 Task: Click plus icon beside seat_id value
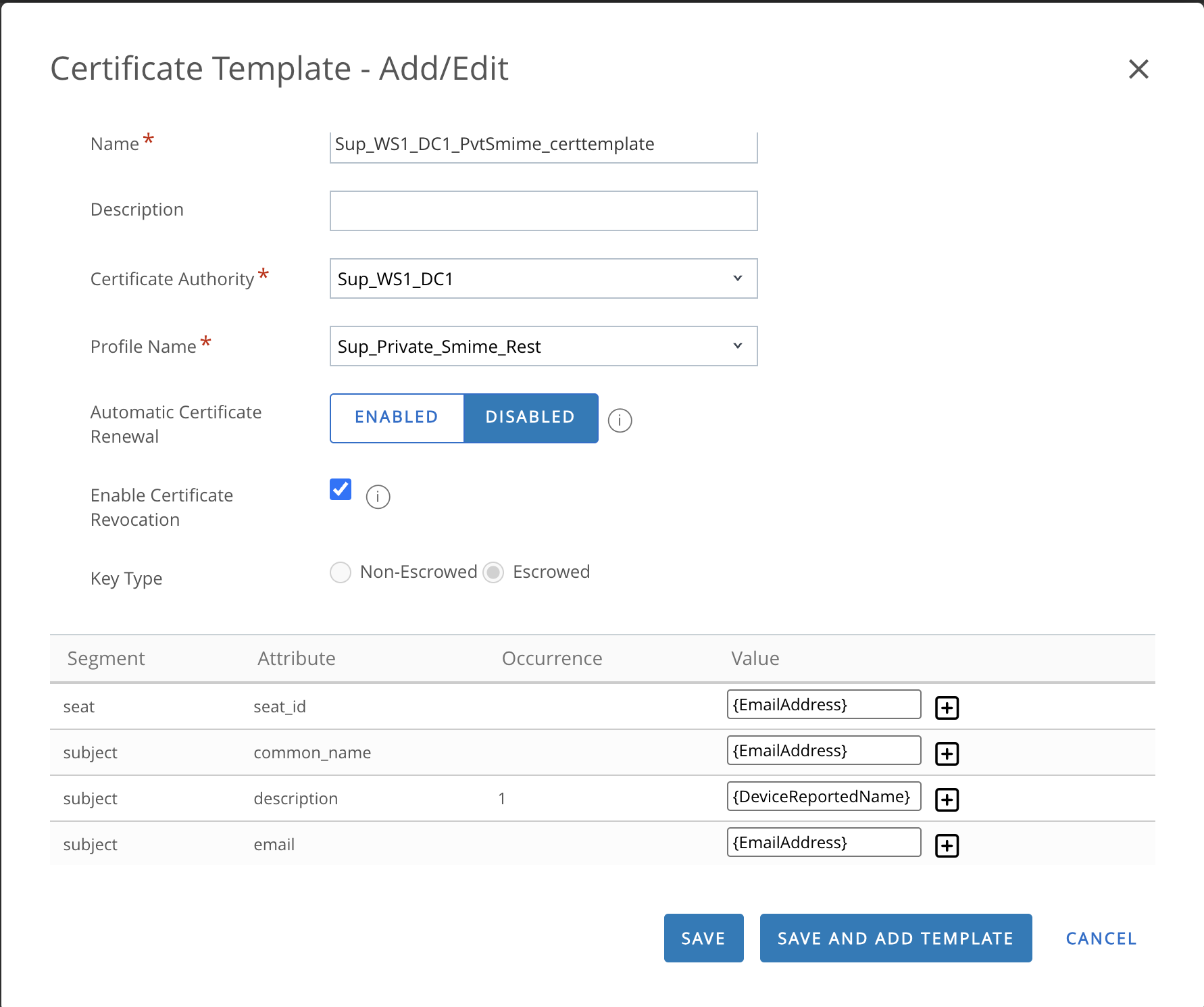click(x=947, y=708)
